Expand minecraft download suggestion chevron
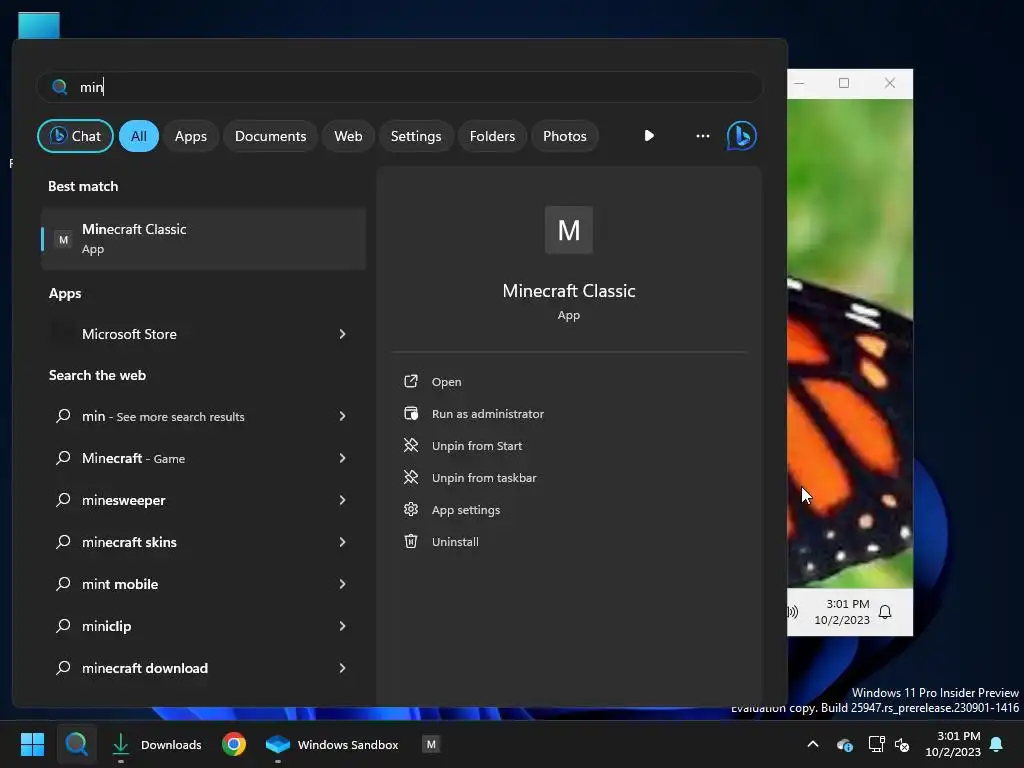 (342, 667)
